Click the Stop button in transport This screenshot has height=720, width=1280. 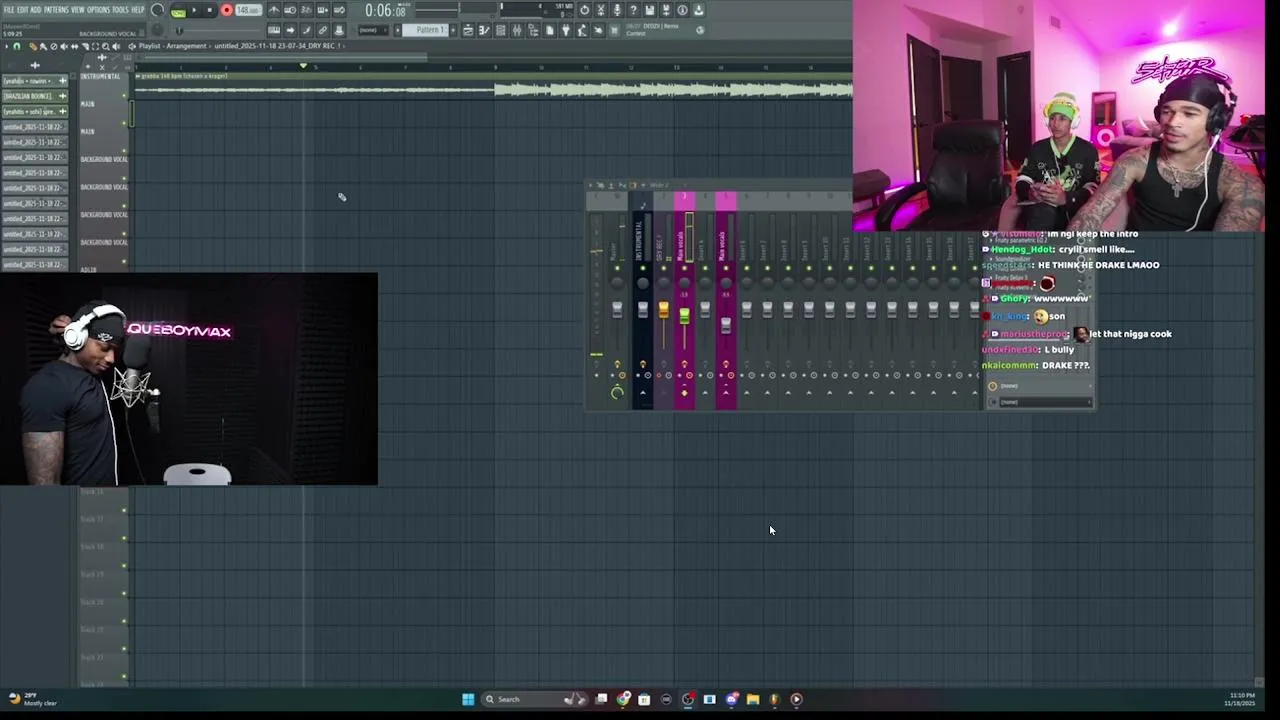pyautogui.click(x=209, y=10)
